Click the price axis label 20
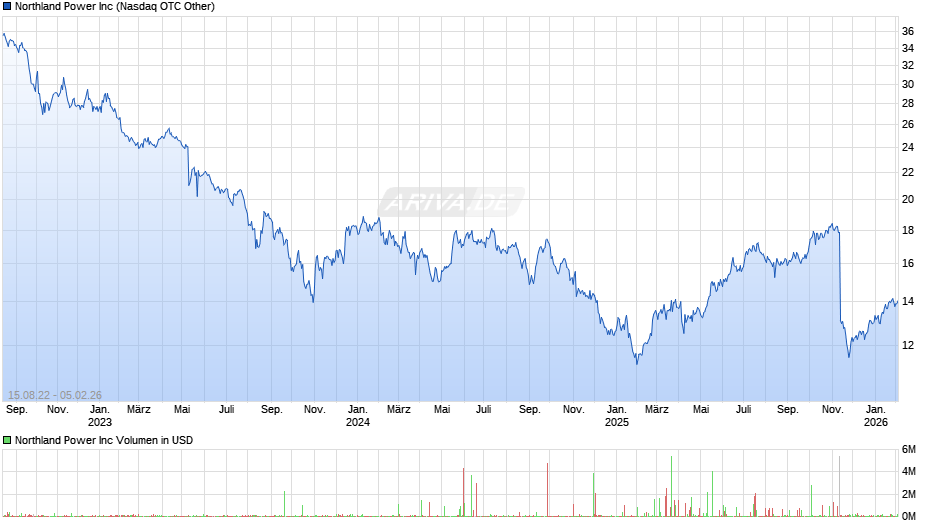Image resolution: width=940 pixels, height=526 pixels. [x=908, y=200]
